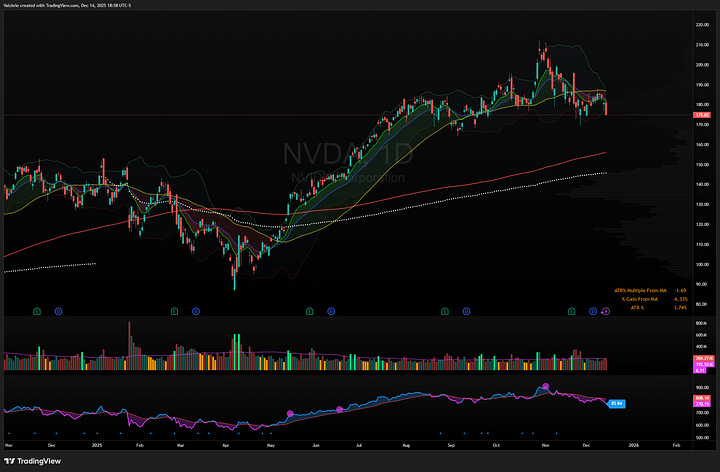Click the 160.00 price axis label
This screenshot has height=472, width=720.
(702, 145)
